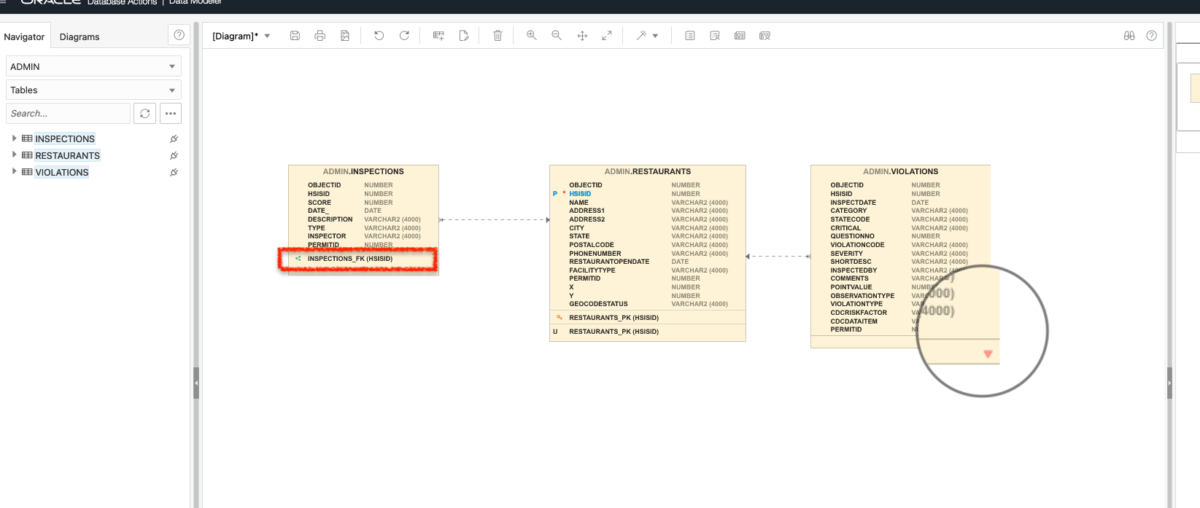Click the fit-to-screen expand icon

(607, 36)
